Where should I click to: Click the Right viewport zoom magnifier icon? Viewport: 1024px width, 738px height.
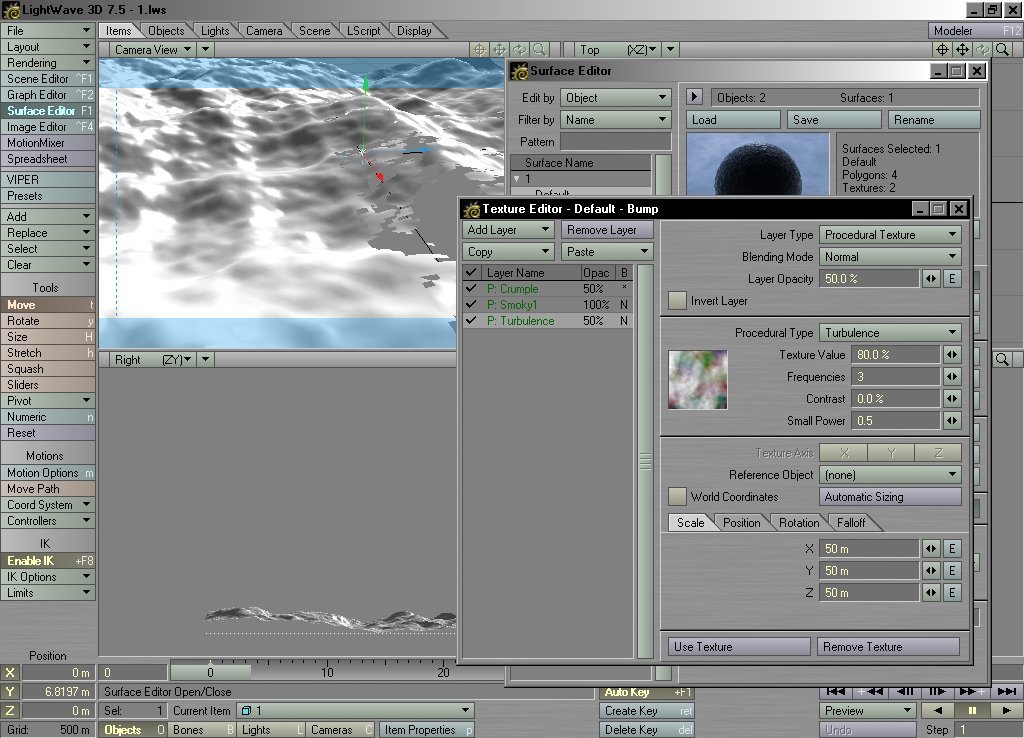[x=1002, y=359]
